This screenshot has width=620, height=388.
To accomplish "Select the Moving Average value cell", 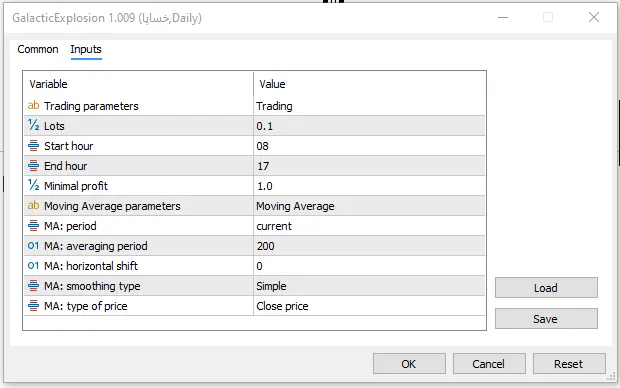I will (x=369, y=206).
